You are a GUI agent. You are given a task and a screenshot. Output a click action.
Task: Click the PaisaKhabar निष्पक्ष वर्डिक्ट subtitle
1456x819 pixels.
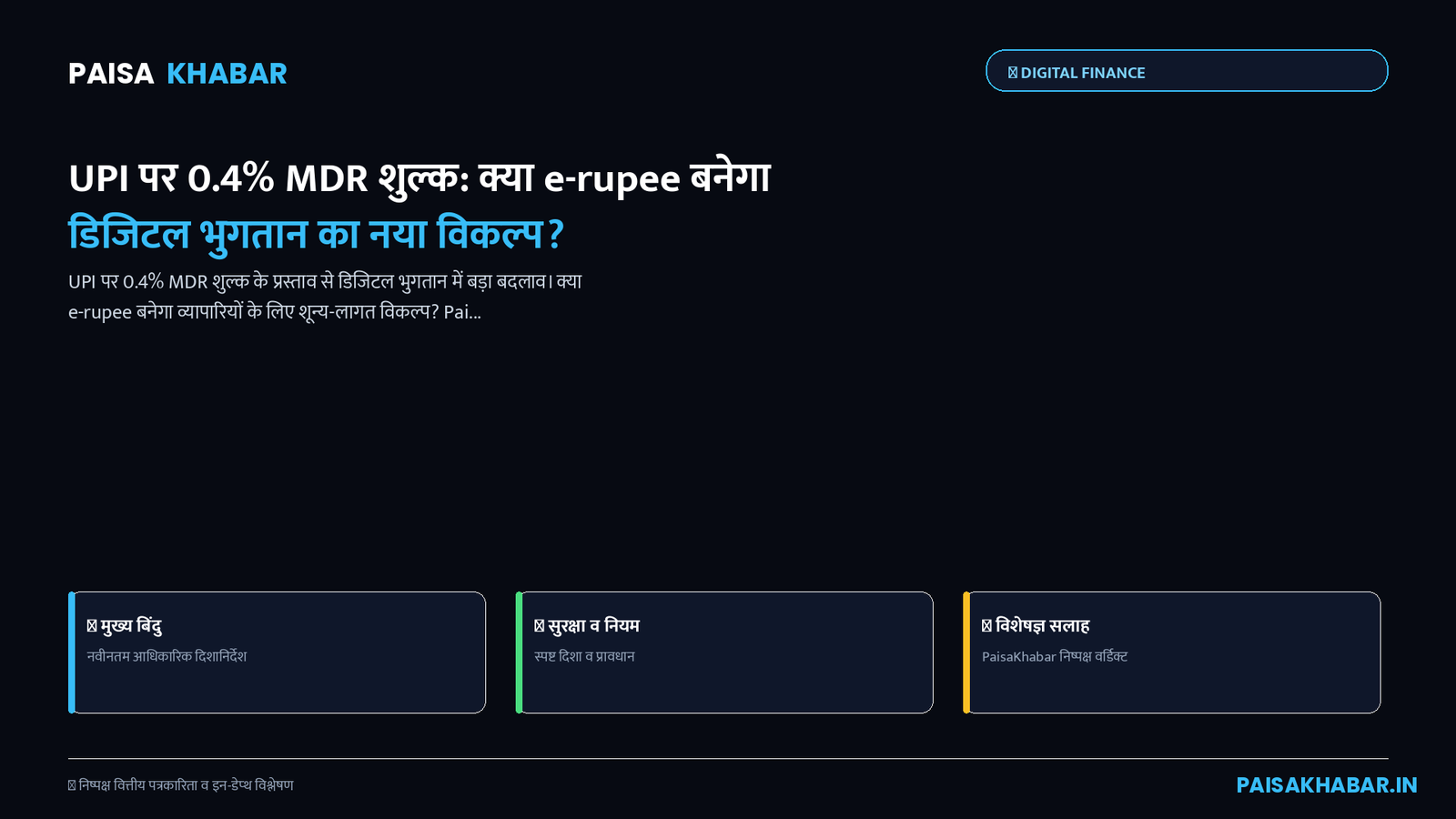[x=1055, y=656]
